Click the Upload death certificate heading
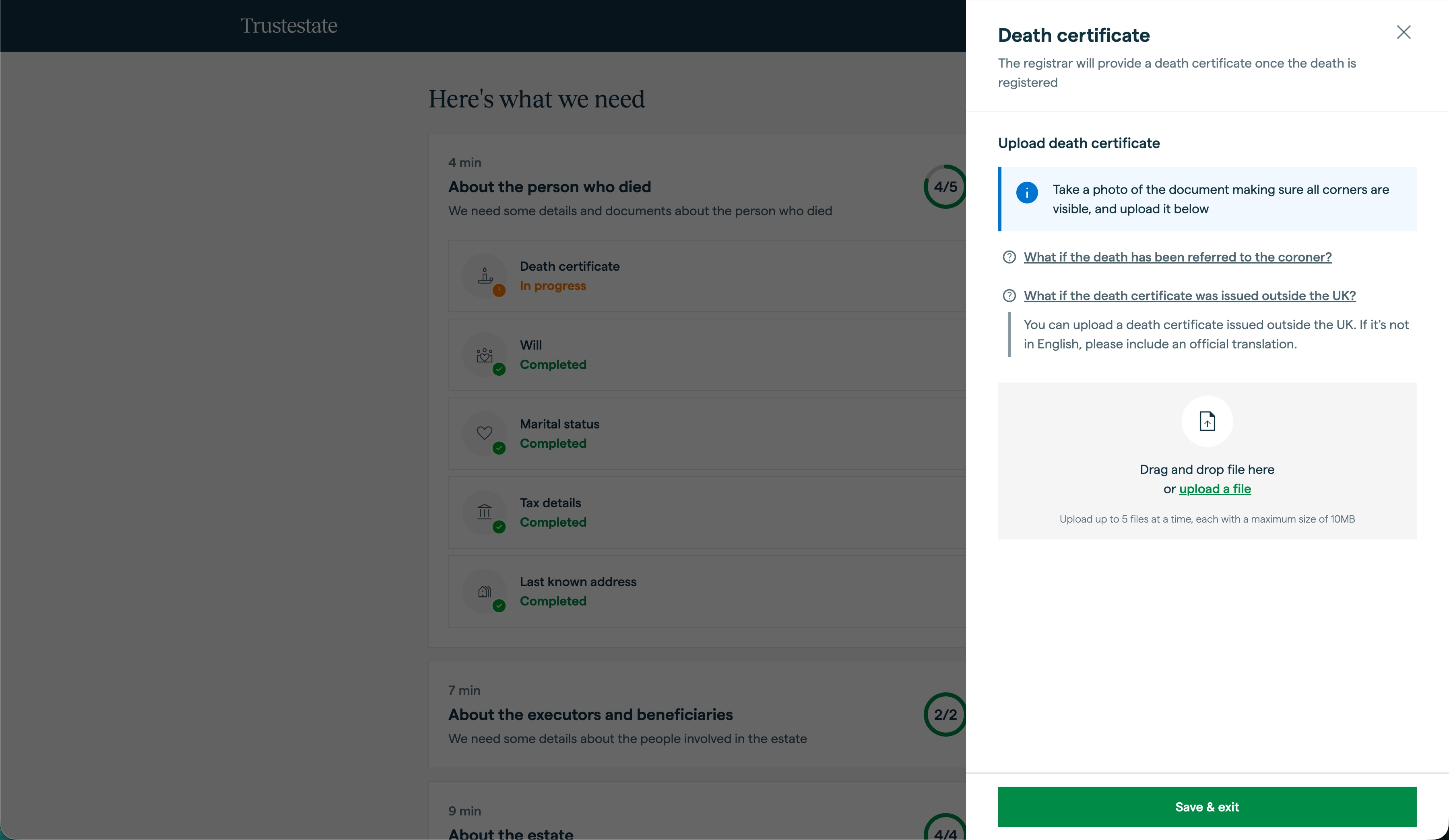This screenshot has height=840, width=1449. [1079, 143]
